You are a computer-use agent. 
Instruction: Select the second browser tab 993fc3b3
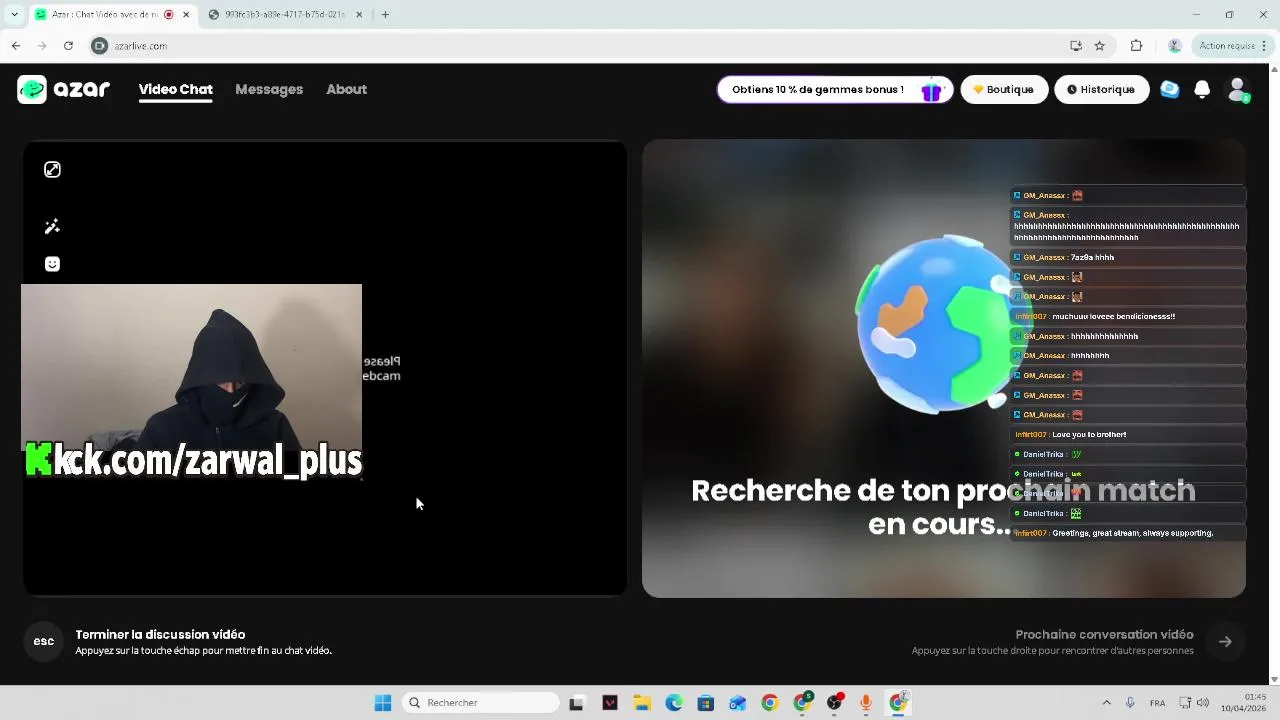(x=285, y=15)
